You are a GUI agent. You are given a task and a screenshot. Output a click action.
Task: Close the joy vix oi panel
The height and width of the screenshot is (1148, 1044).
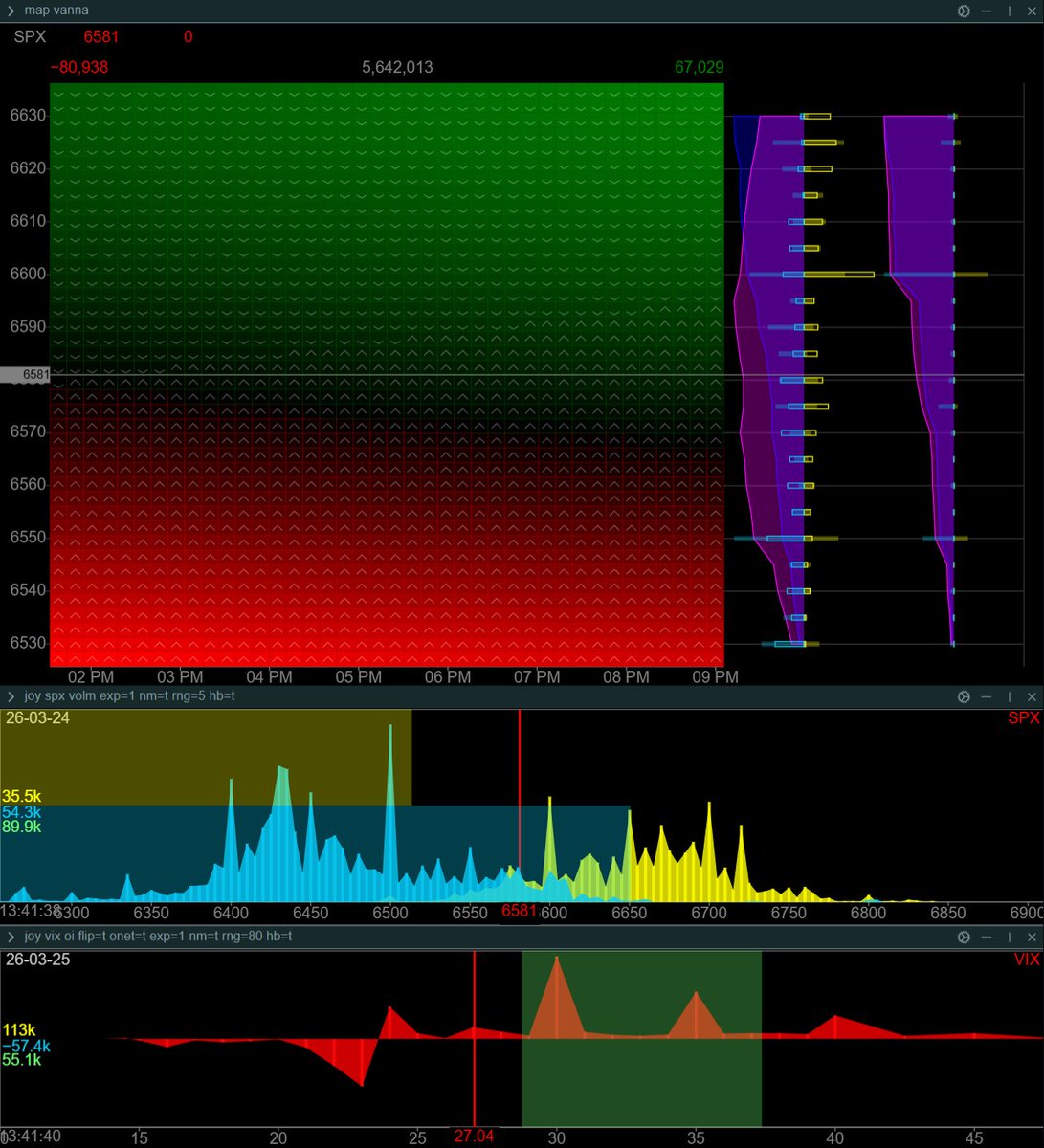[1032, 938]
